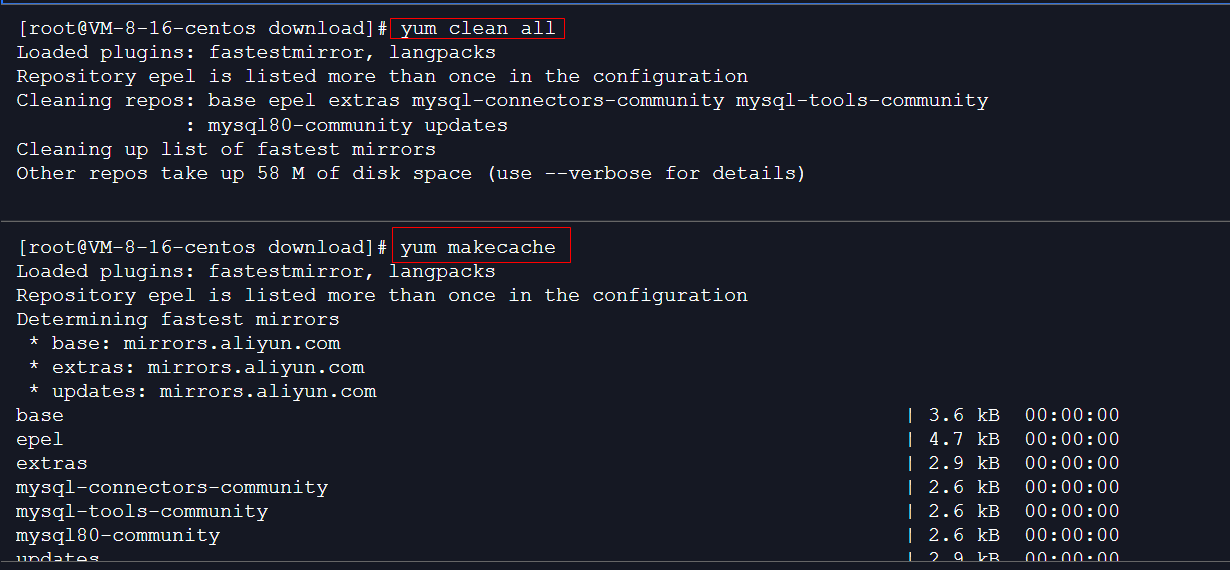Click the "Cleaning repos:" label text

(x=106, y=101)
